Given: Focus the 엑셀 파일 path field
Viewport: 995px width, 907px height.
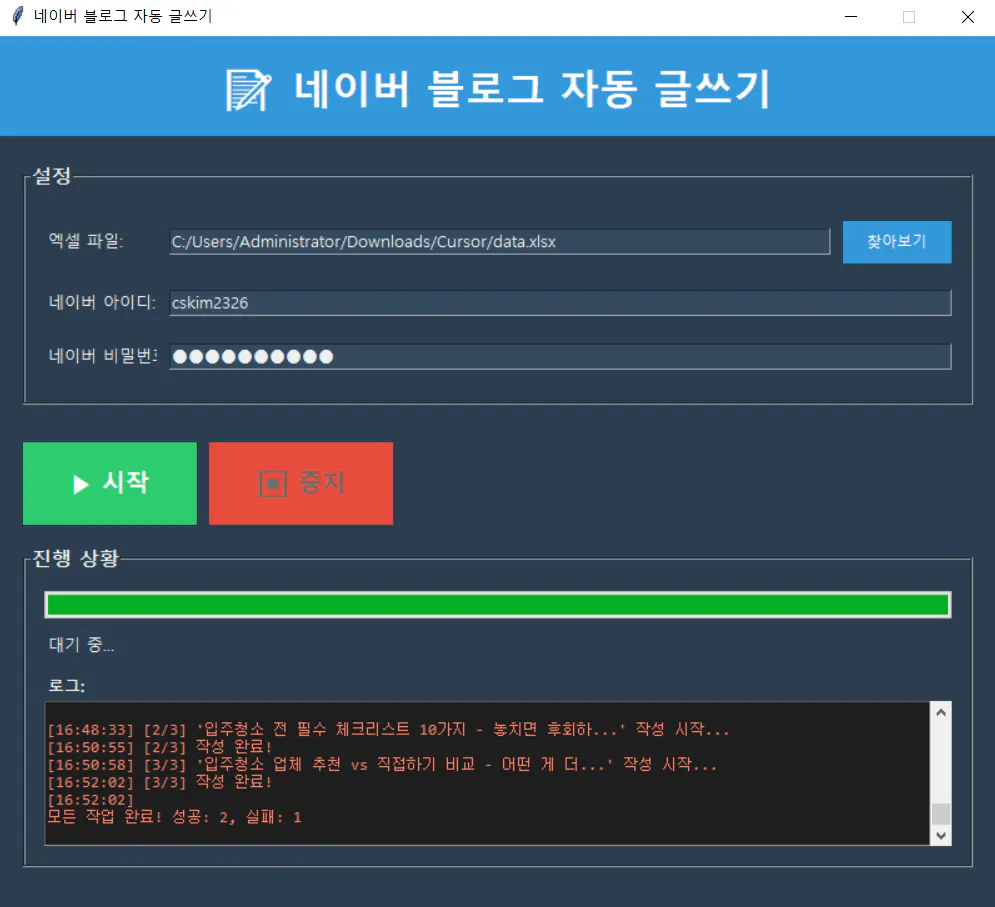Looking at the screenshot, I should 499,242.
